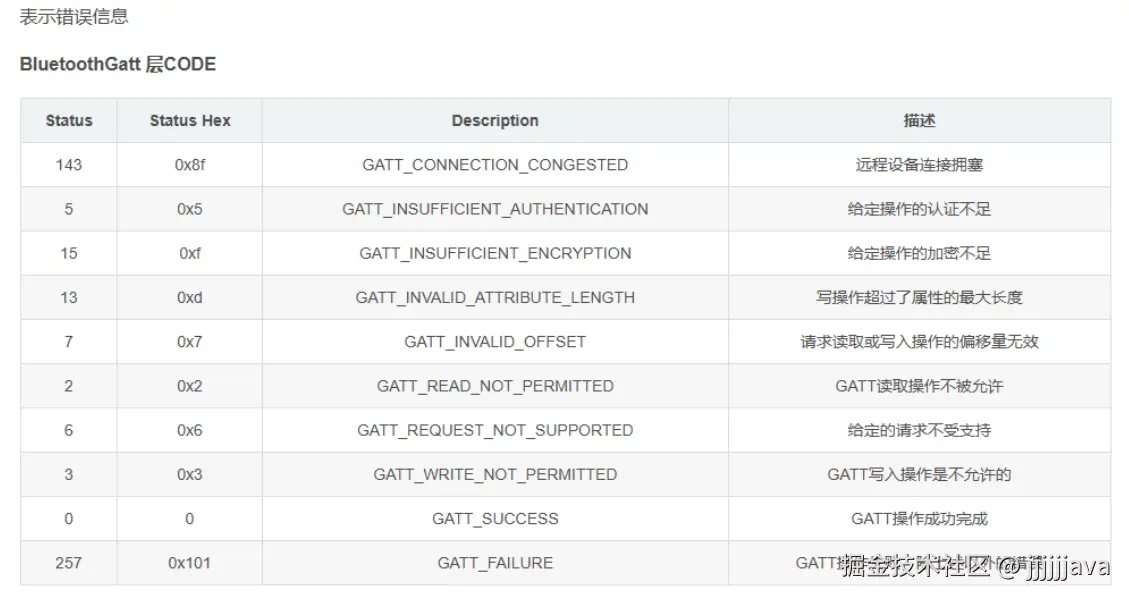Click the 远程设备连接拥塞 description cell
This screenshot has width=1129, height=599.
(919, 165)
